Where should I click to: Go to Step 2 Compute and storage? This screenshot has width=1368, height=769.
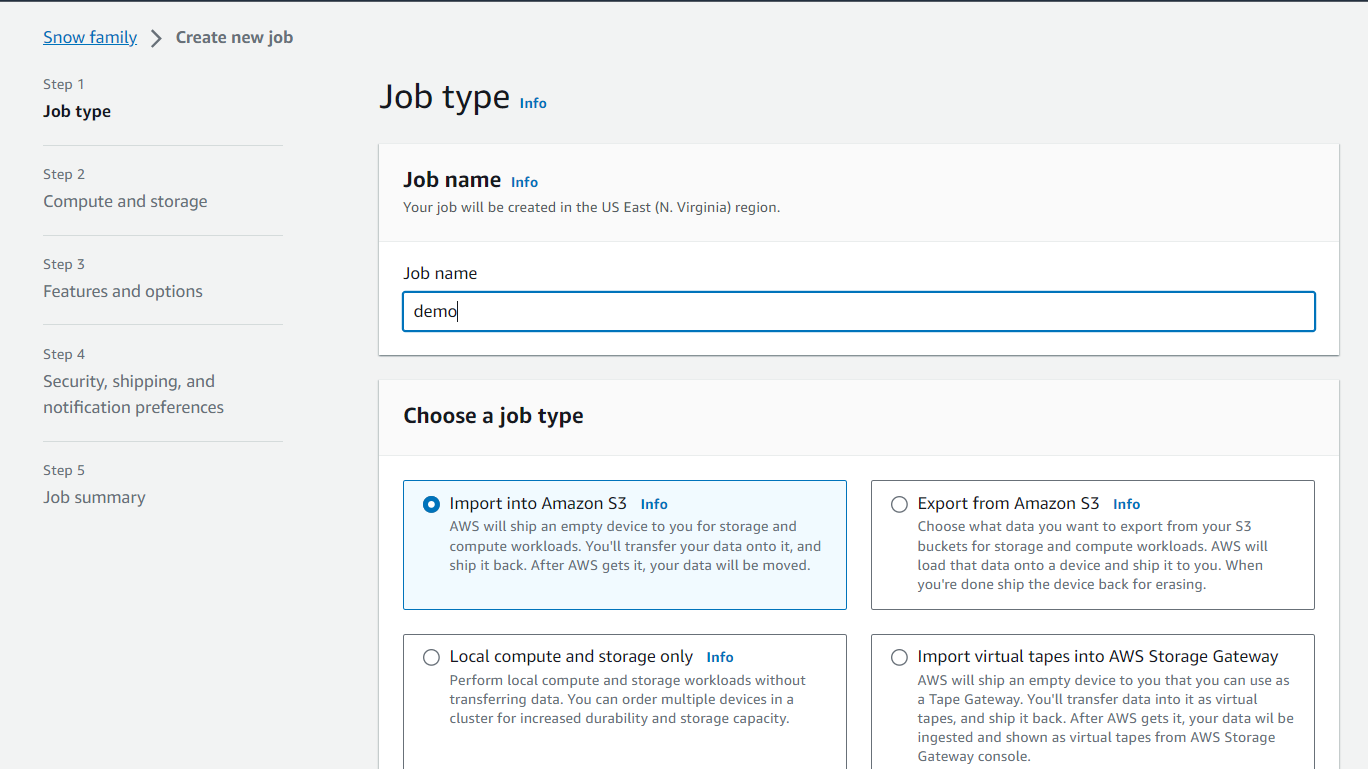click(125, 202)
